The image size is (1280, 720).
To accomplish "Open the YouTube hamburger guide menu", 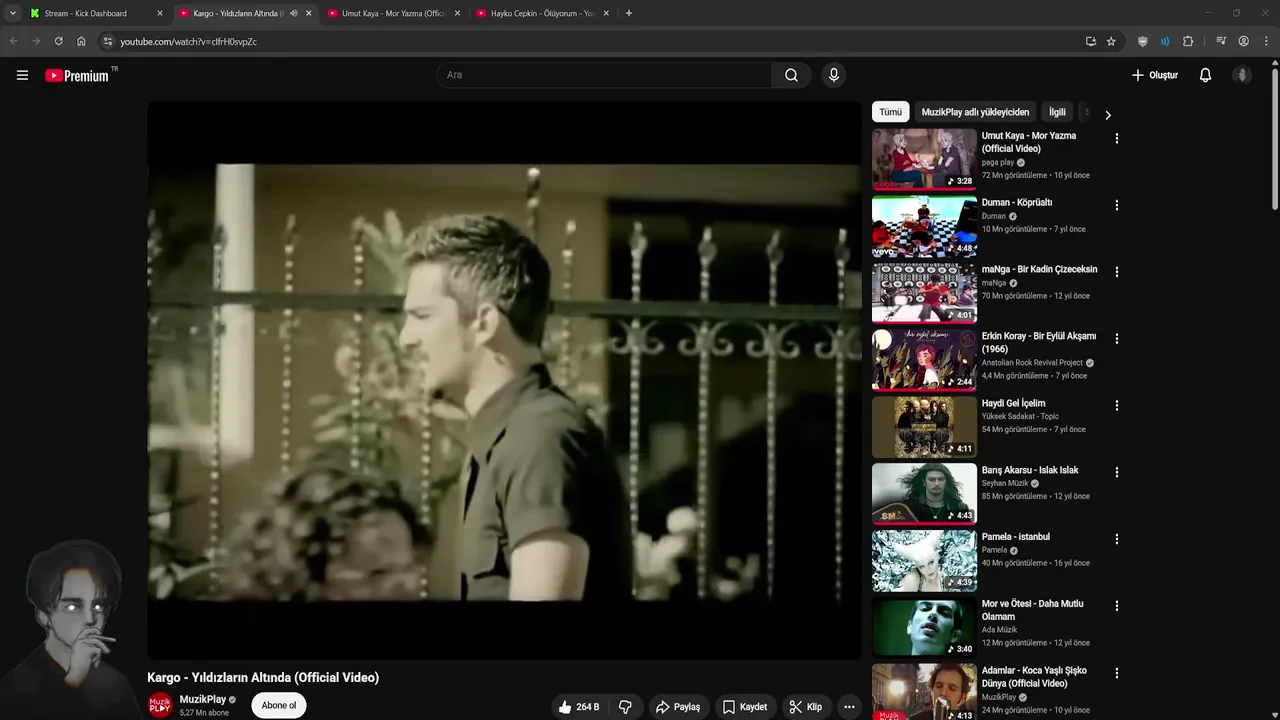I will click(22, 75).
